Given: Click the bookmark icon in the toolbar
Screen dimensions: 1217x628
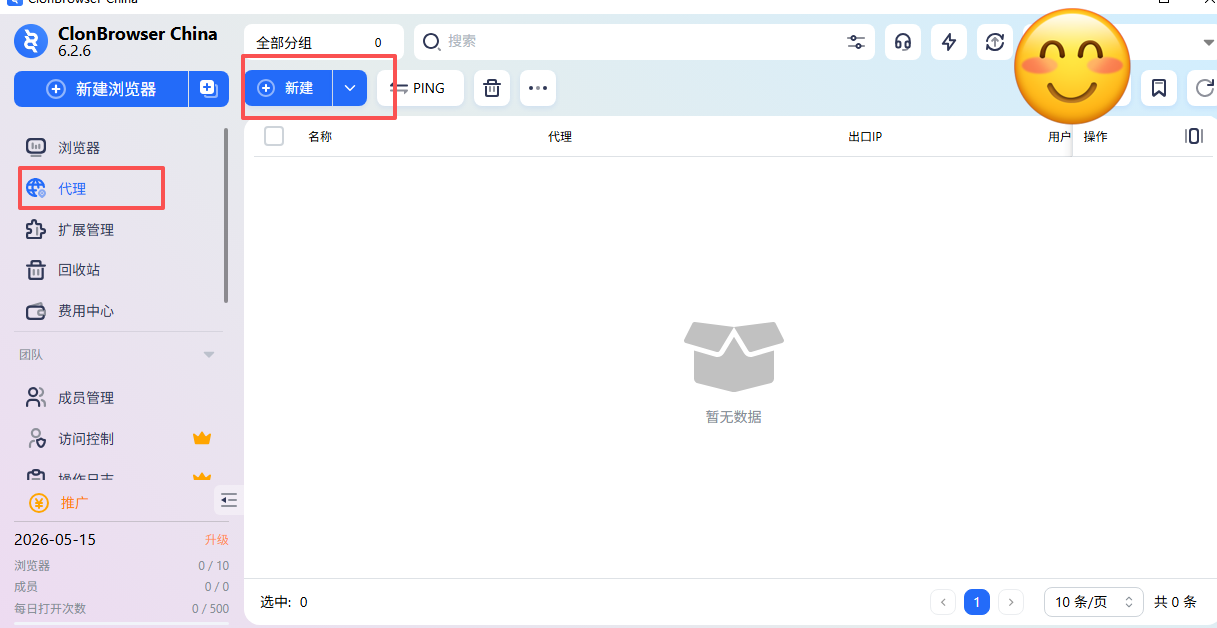Looking at the screenshot, I should pyautogui.click(x=1159, y=88).
